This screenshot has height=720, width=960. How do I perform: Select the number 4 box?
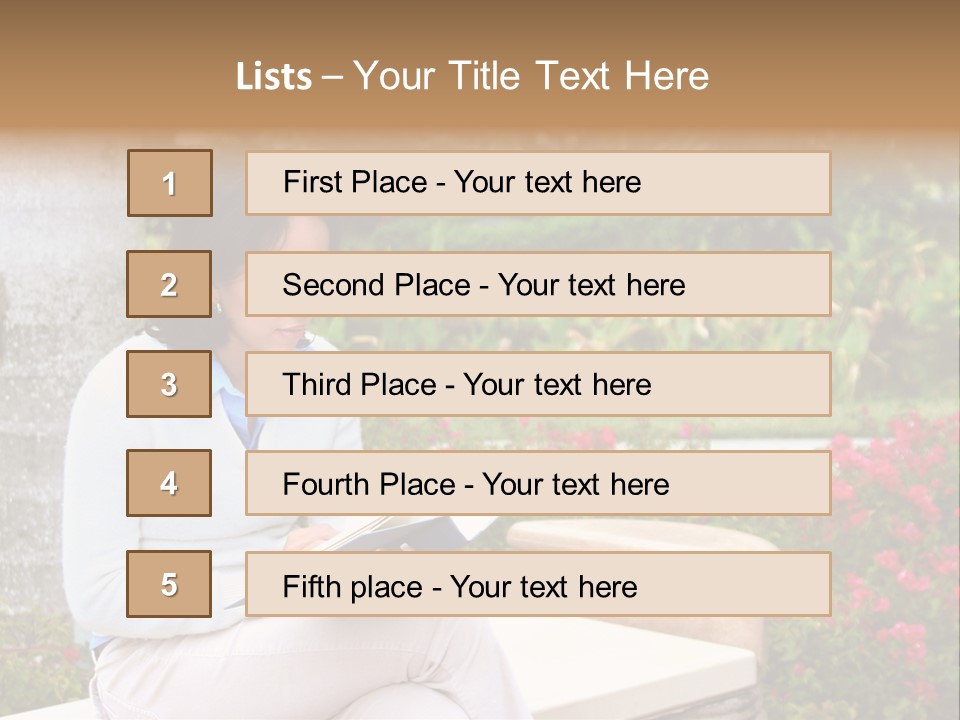[169, 483]
